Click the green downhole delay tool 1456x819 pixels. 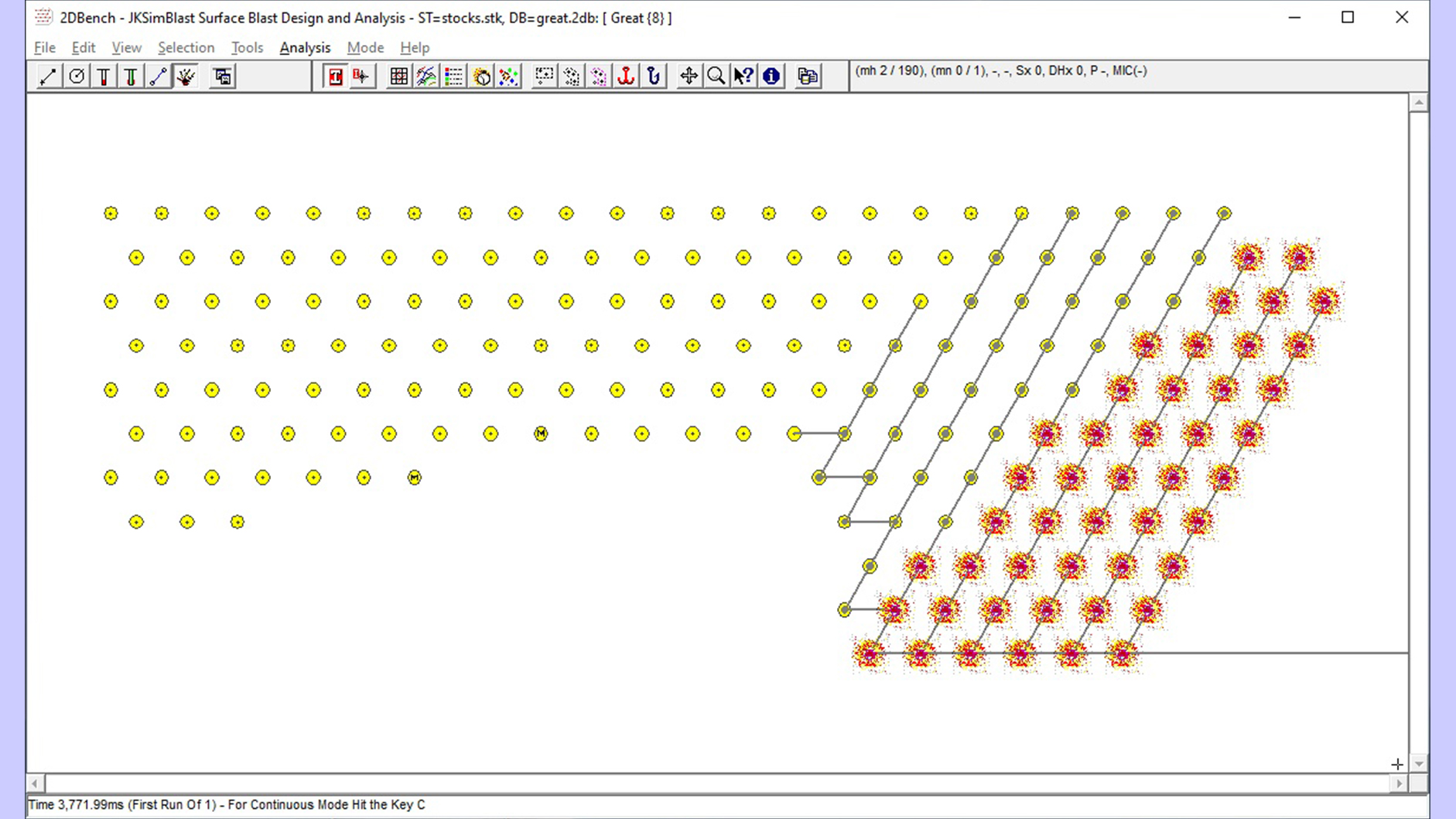(x=131, y=77)
